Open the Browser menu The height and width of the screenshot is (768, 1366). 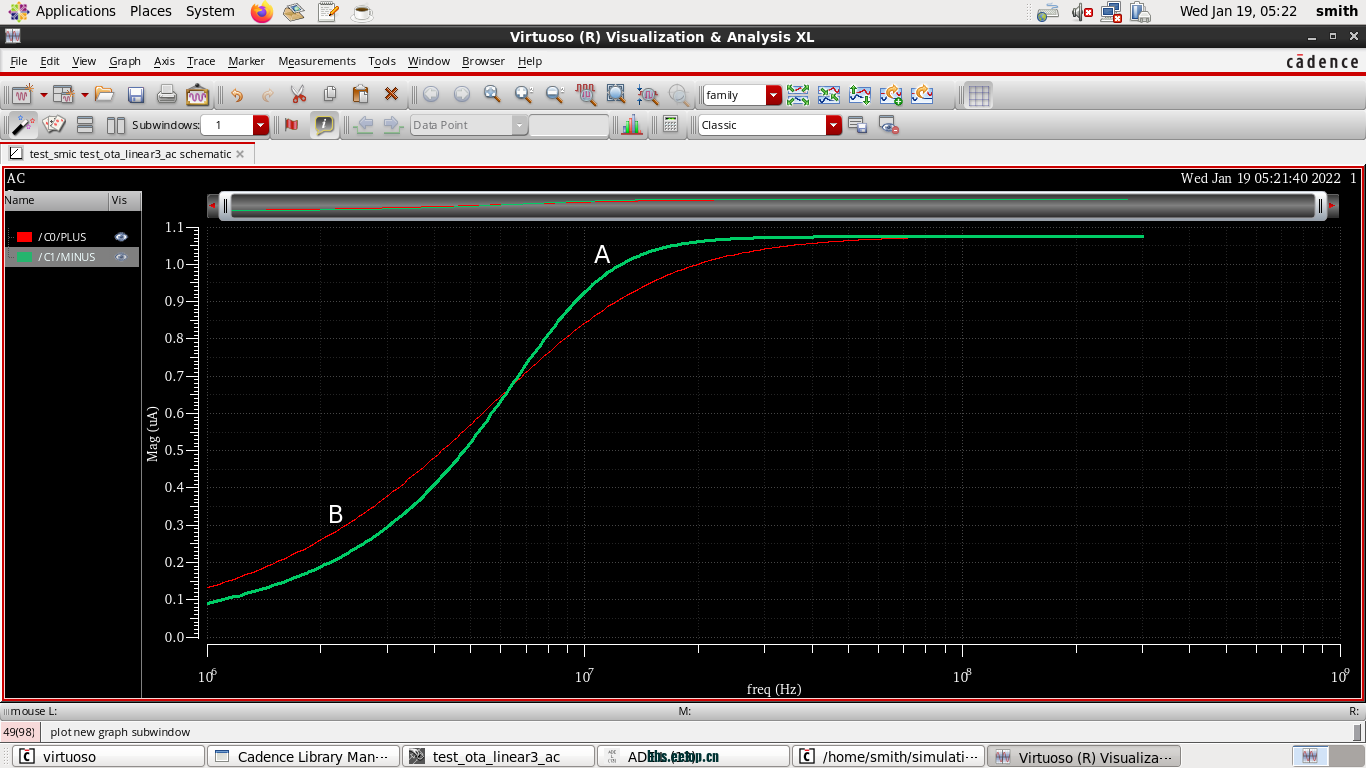click(x=483, y=61)
